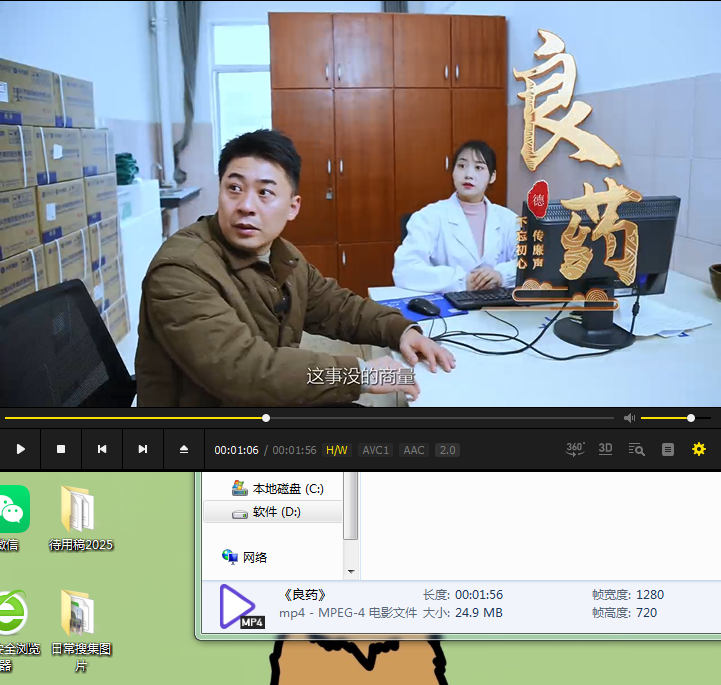Skip to the next track
Image resolution: width=721 pixels, height=685 pixels.
(x=143, y=450)
